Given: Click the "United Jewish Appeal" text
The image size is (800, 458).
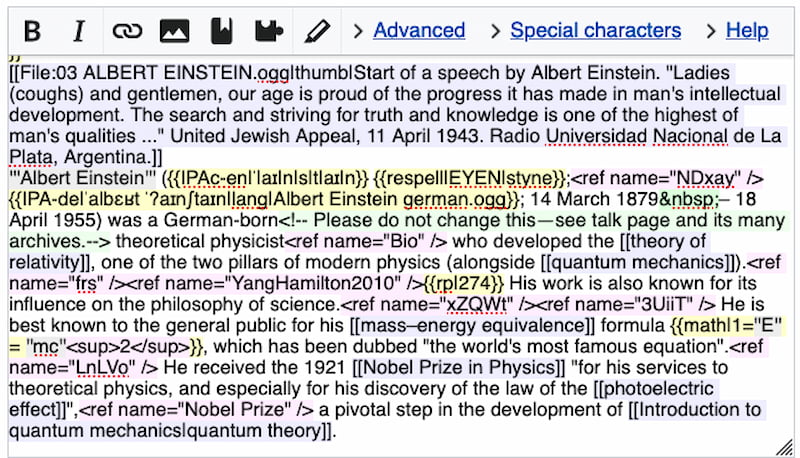Looking at the screenshot, I should [x=263, y=136].
